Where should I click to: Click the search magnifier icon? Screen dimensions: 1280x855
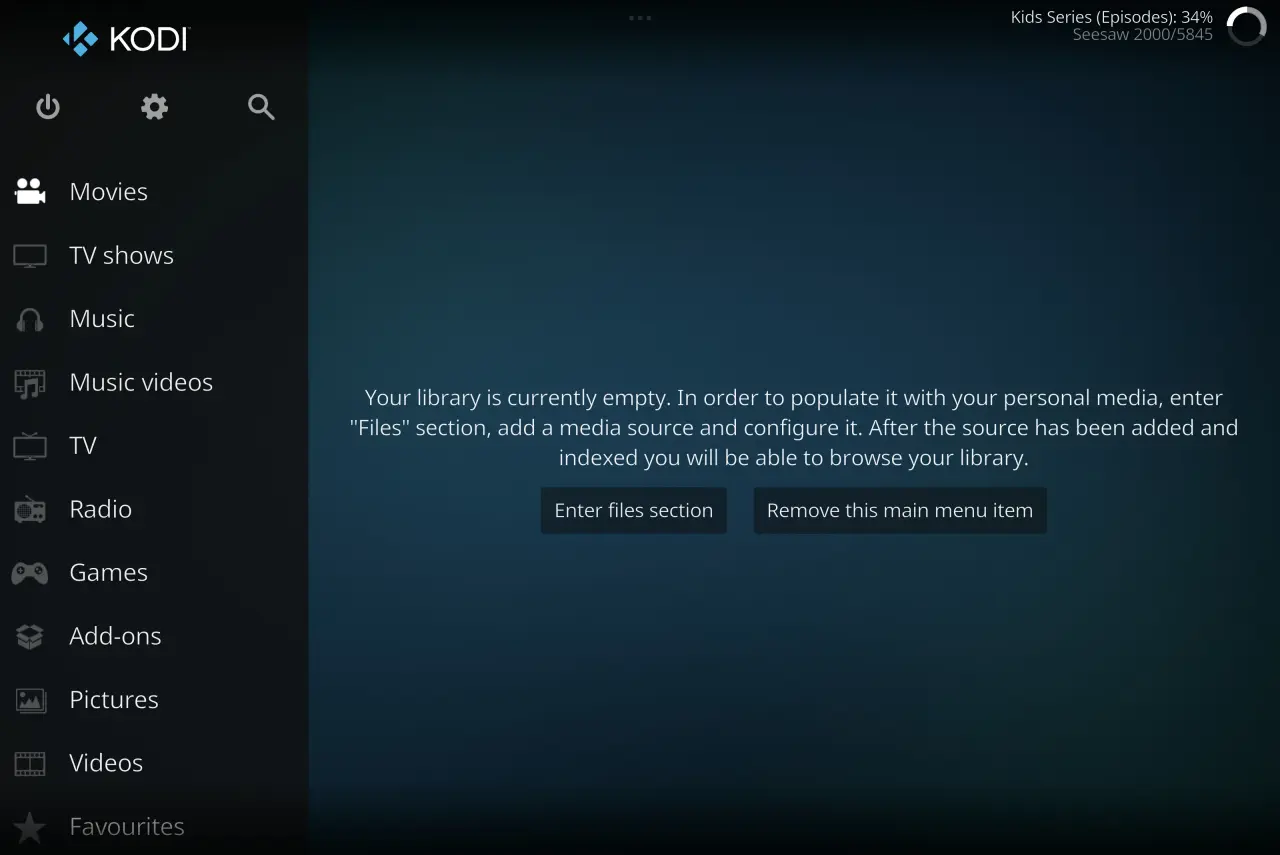pyautogui.click(x=261, y=107)
